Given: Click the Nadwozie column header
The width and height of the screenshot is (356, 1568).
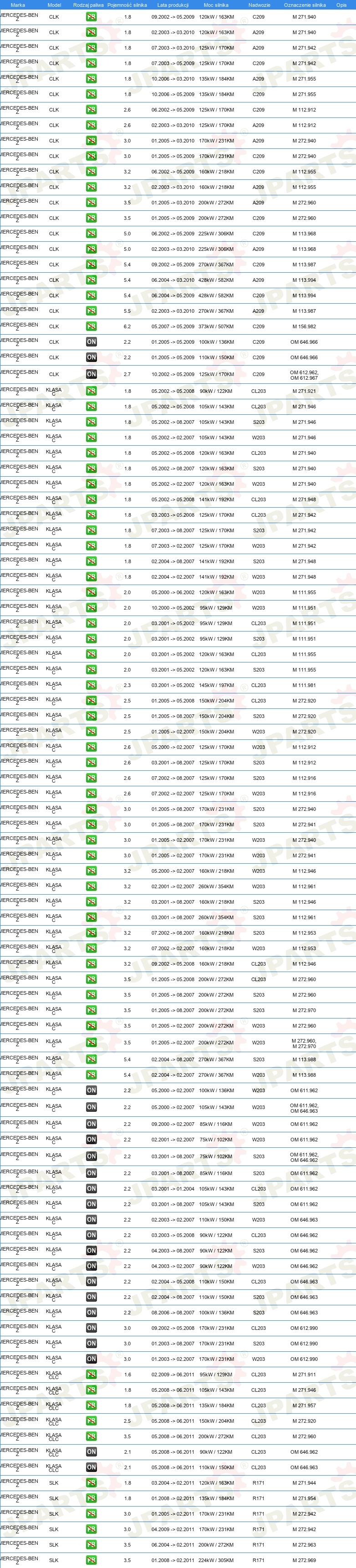Looking at the screenshot, I should point(259,5).
